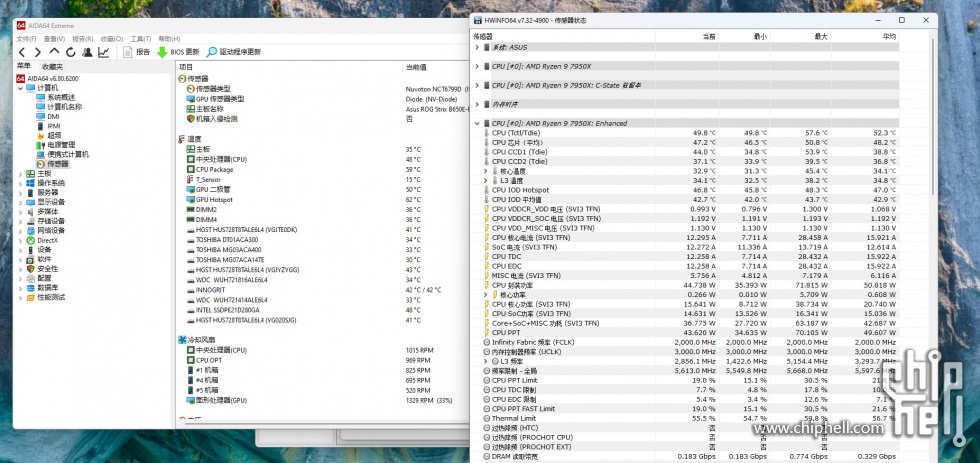Image resolution: width=980 pixels, height=463 pixels.
Task: Expand the 操作系统 tree node
Action: [21, 183]
